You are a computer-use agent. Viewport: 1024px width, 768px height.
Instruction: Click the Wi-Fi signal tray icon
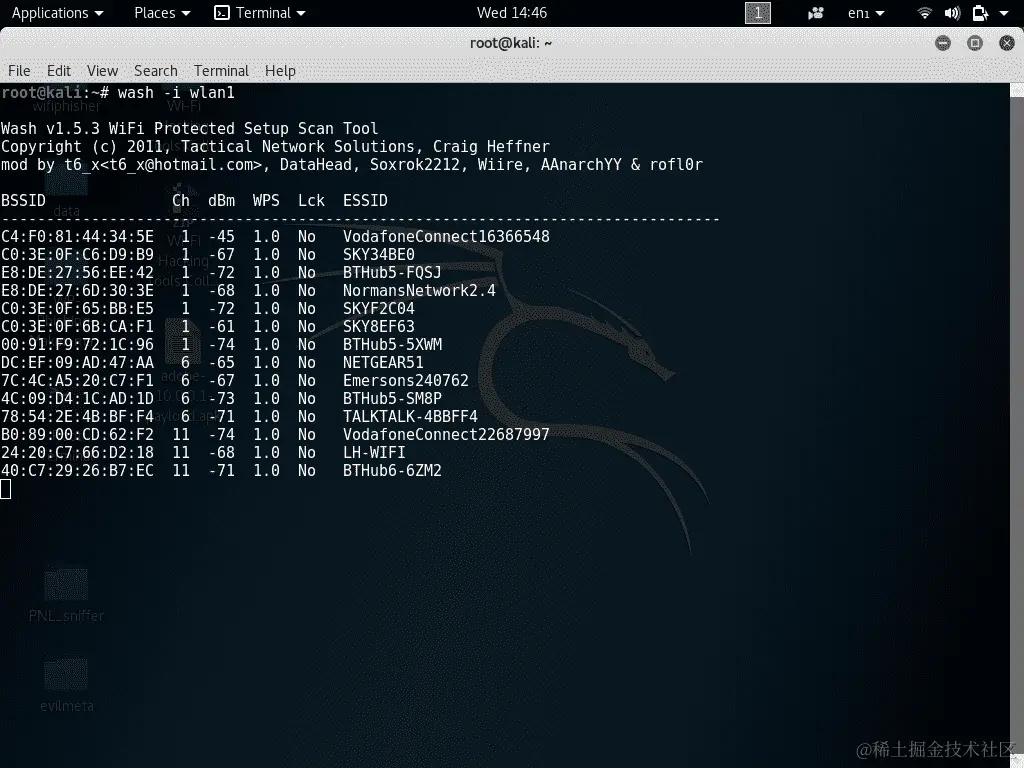[924, 13]
